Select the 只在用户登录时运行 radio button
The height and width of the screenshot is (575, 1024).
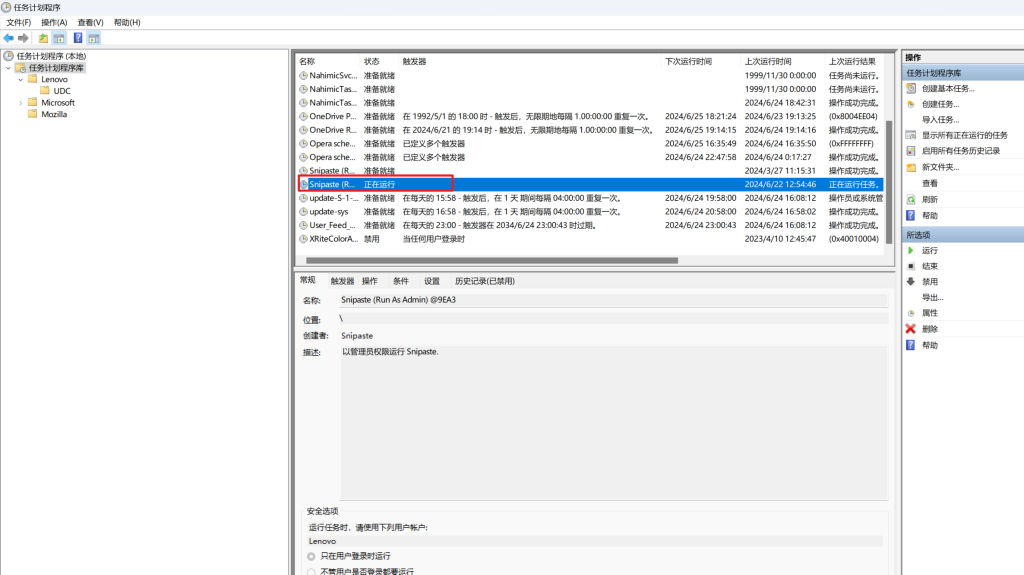(x=311, y=556)
